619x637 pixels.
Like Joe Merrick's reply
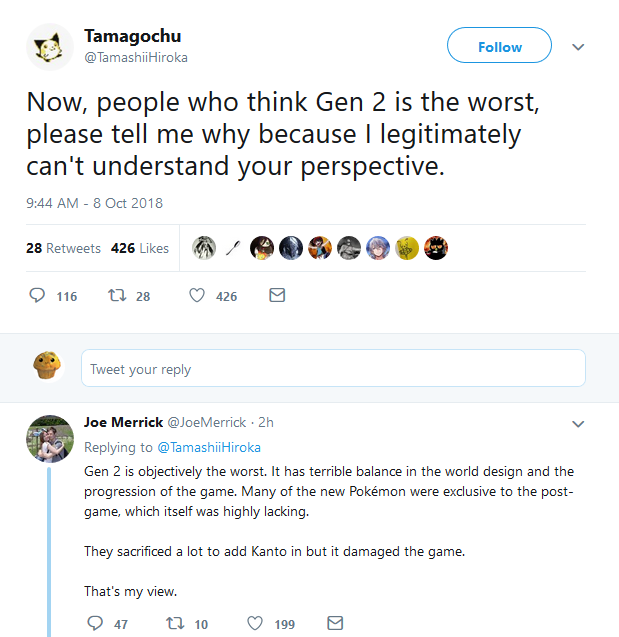[255, 623]
